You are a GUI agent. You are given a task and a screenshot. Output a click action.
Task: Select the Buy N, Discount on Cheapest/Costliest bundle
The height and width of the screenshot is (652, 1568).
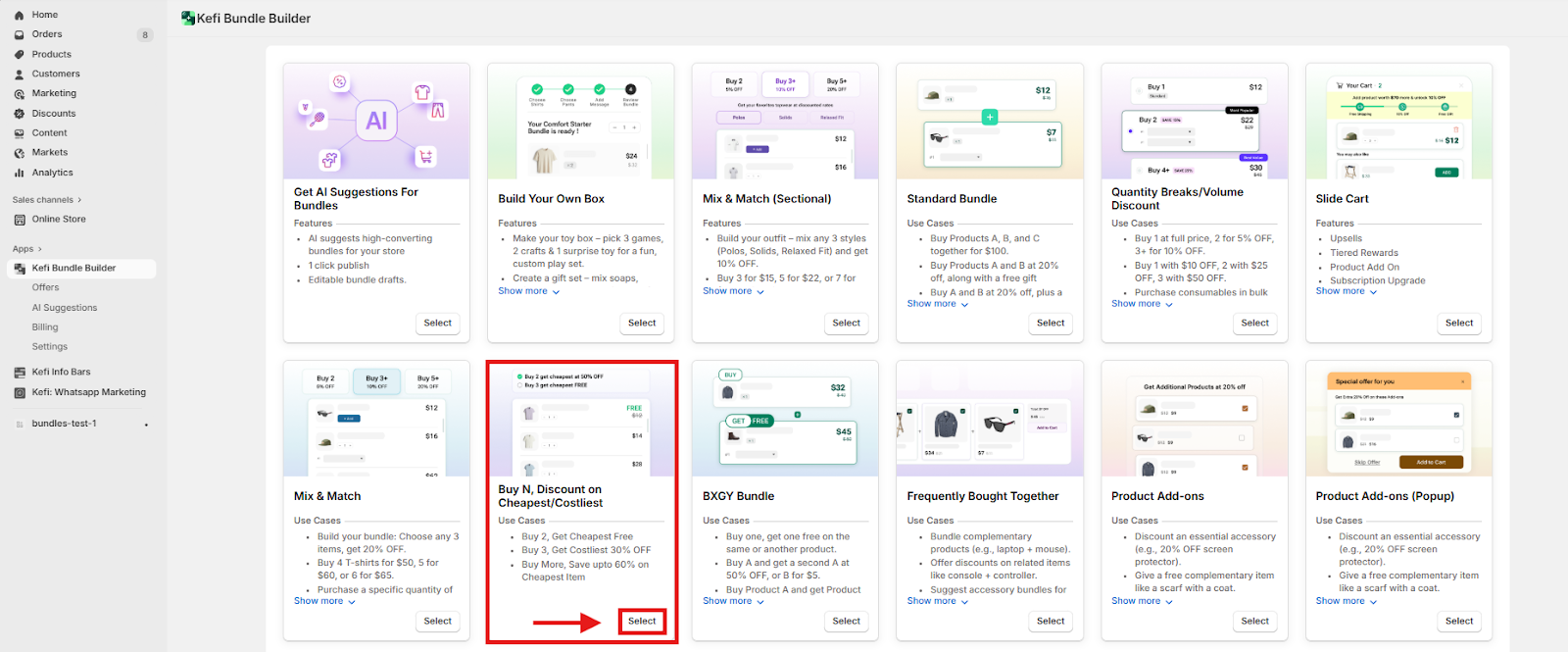[642, 621]
